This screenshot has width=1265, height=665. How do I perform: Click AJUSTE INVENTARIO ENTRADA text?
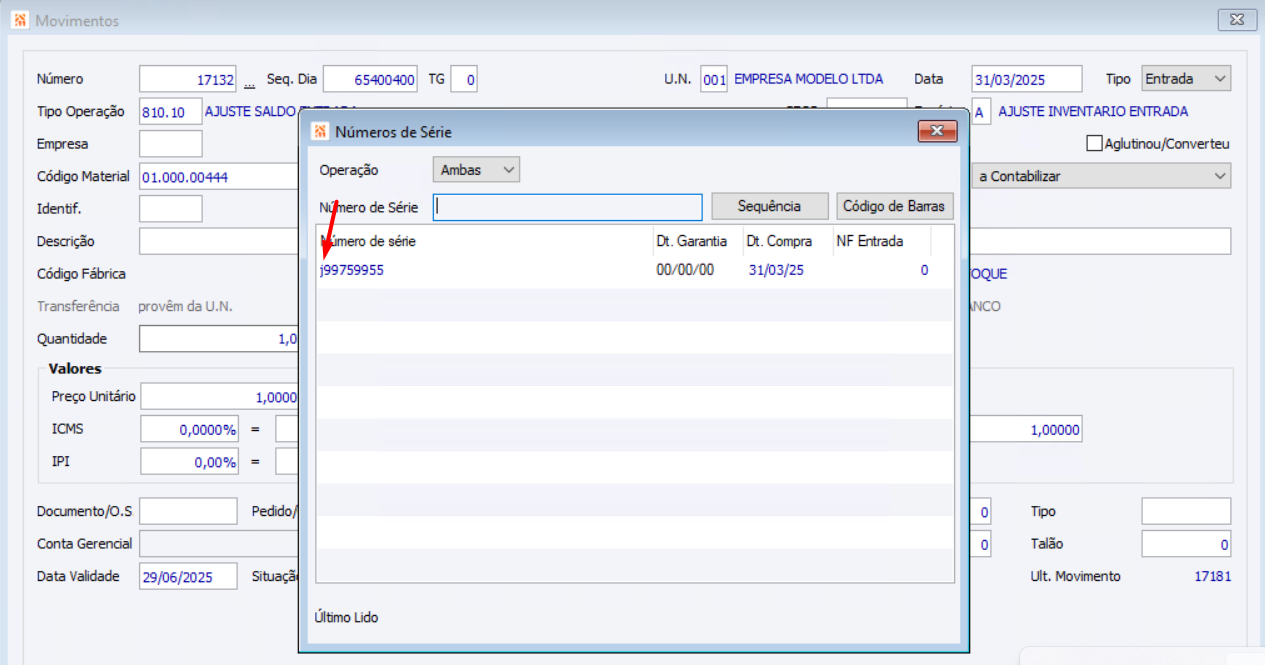point(1093,112)
